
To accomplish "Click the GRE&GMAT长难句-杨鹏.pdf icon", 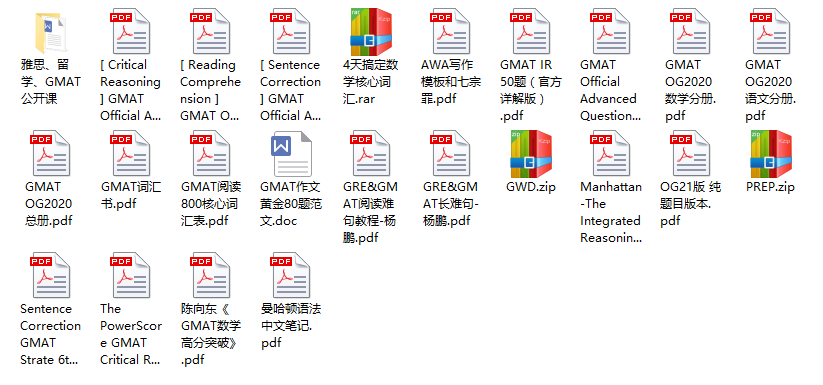I will click(x=450, y=154).
